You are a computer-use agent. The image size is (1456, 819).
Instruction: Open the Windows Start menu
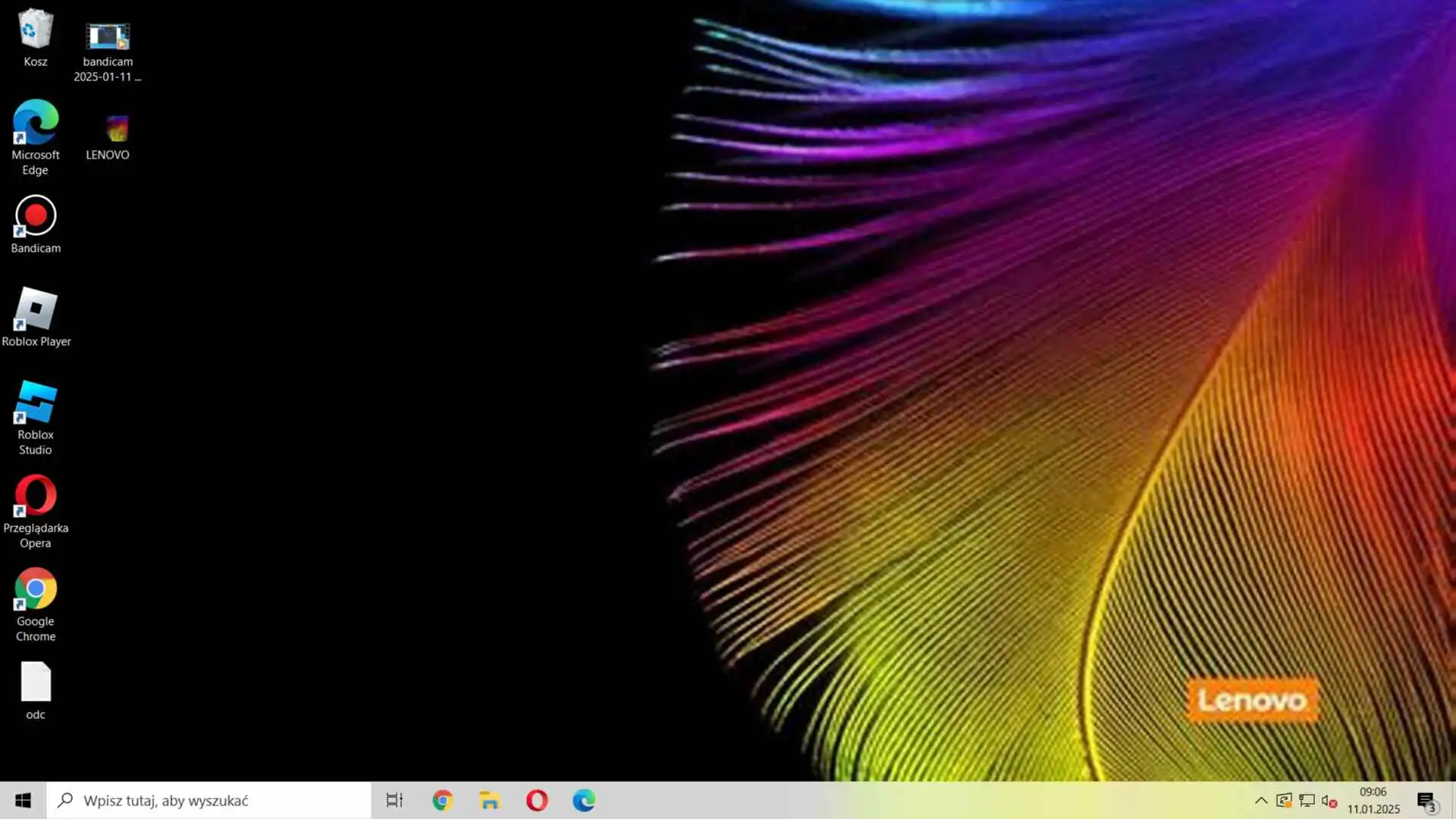pyautogui.click(x=23, y=800)
